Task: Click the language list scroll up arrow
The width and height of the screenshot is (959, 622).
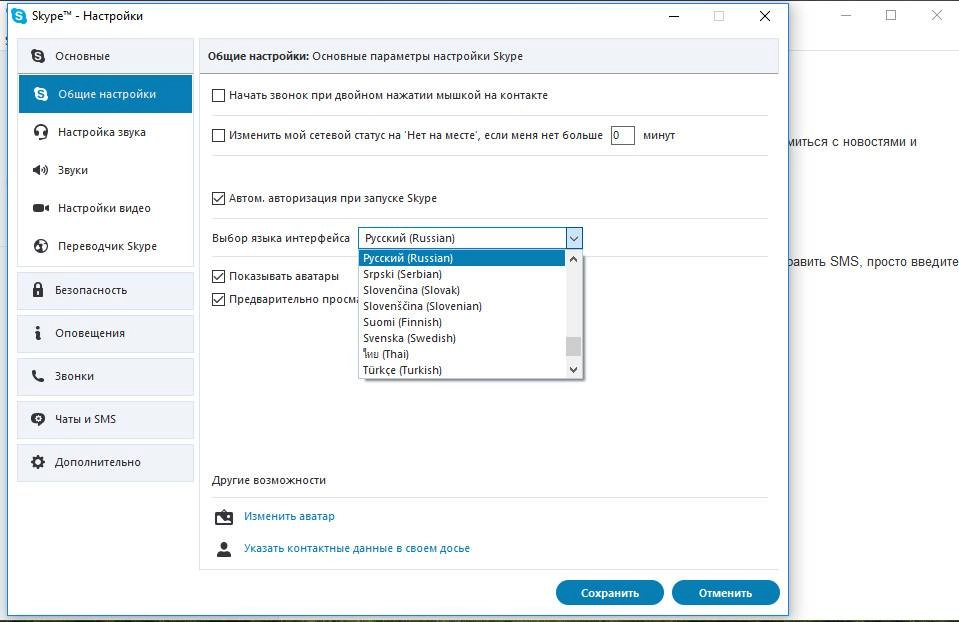Action: [573, 259]
